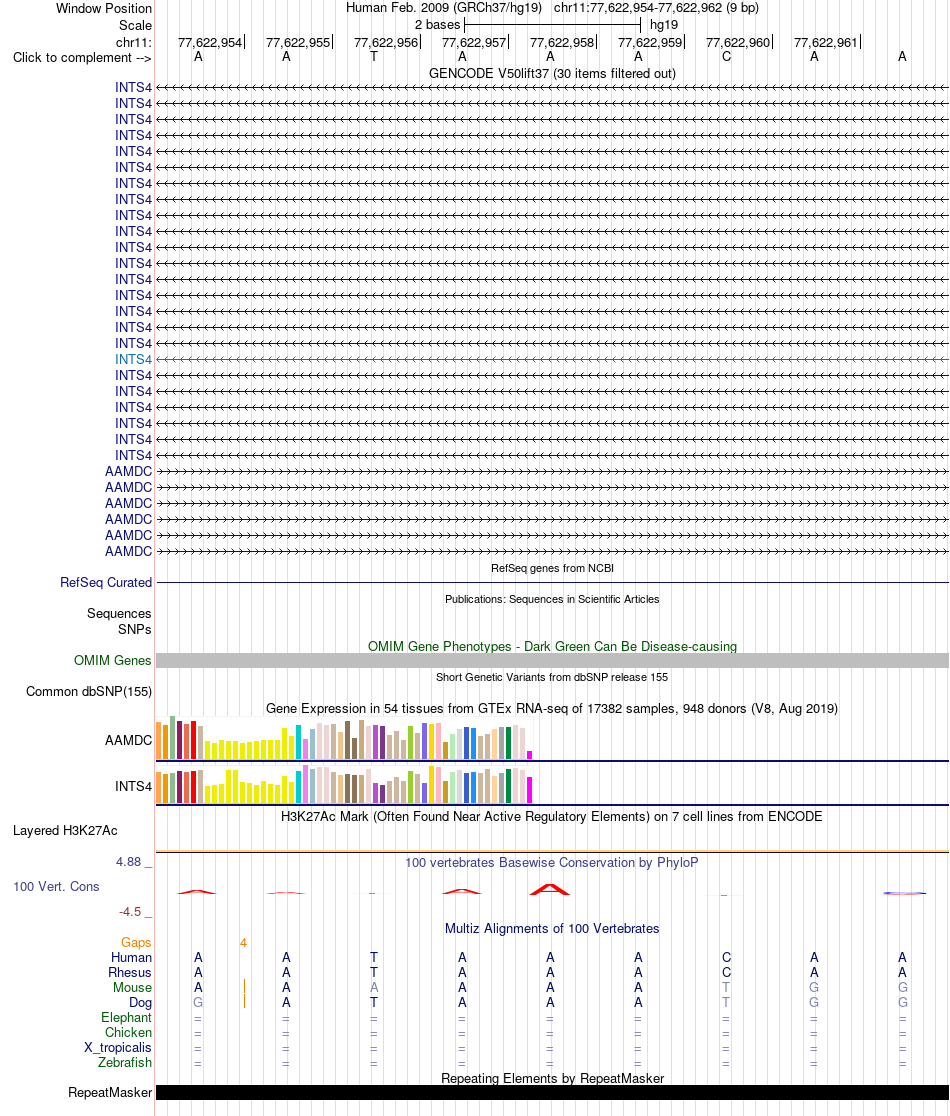950x1116 pixels.
Task: Click the 100 Vert. Cons track label
Action: tap(56, 887)
